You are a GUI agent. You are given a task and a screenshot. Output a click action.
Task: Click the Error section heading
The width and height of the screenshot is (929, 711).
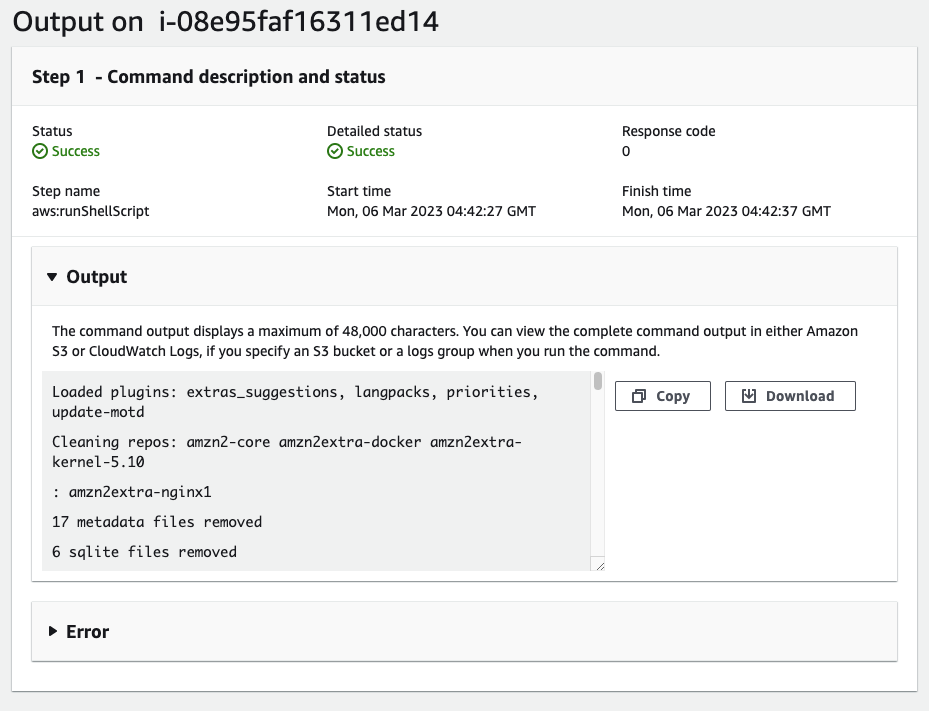coord(88,632)
